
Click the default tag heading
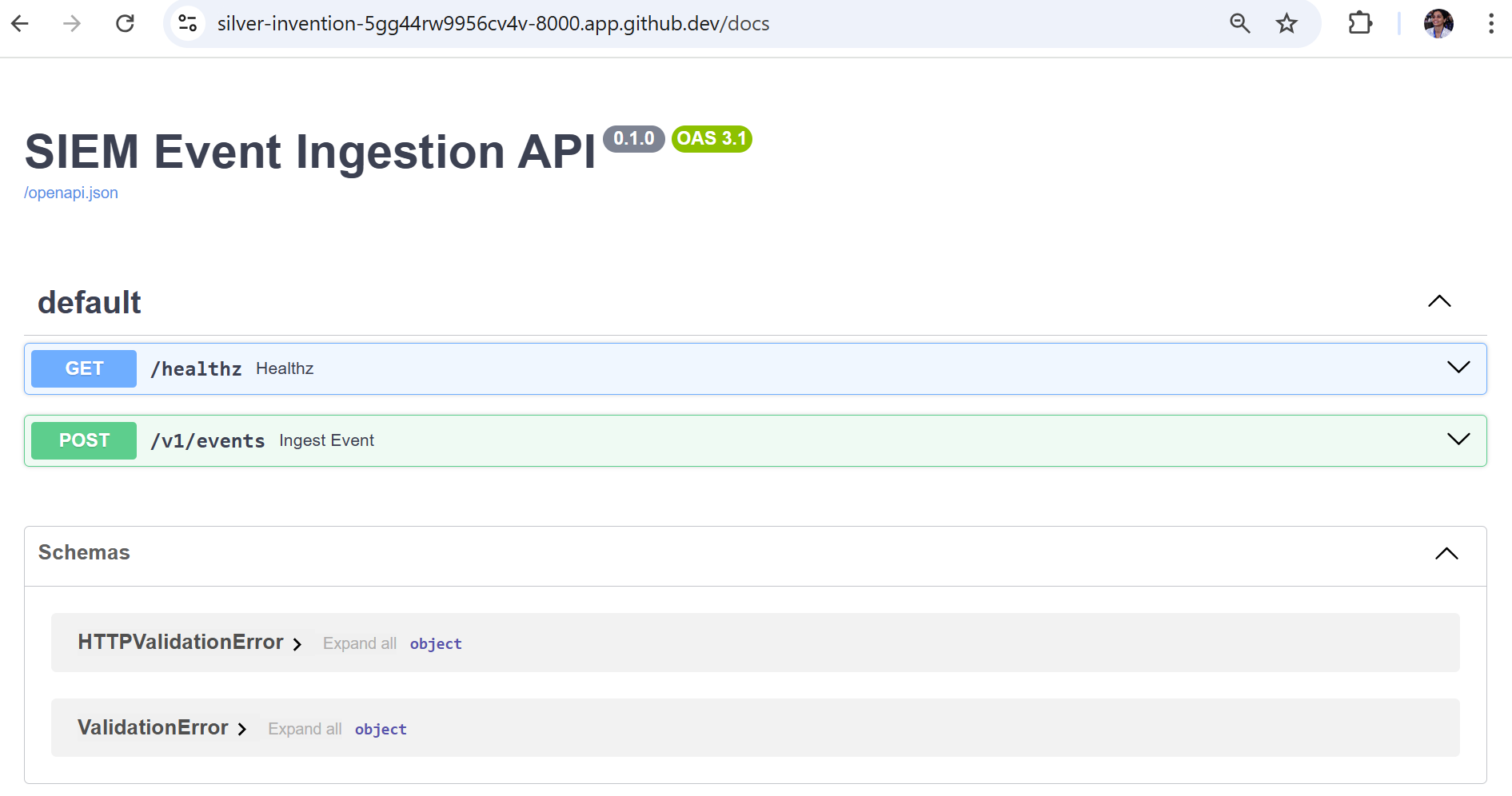coord(90,303)
